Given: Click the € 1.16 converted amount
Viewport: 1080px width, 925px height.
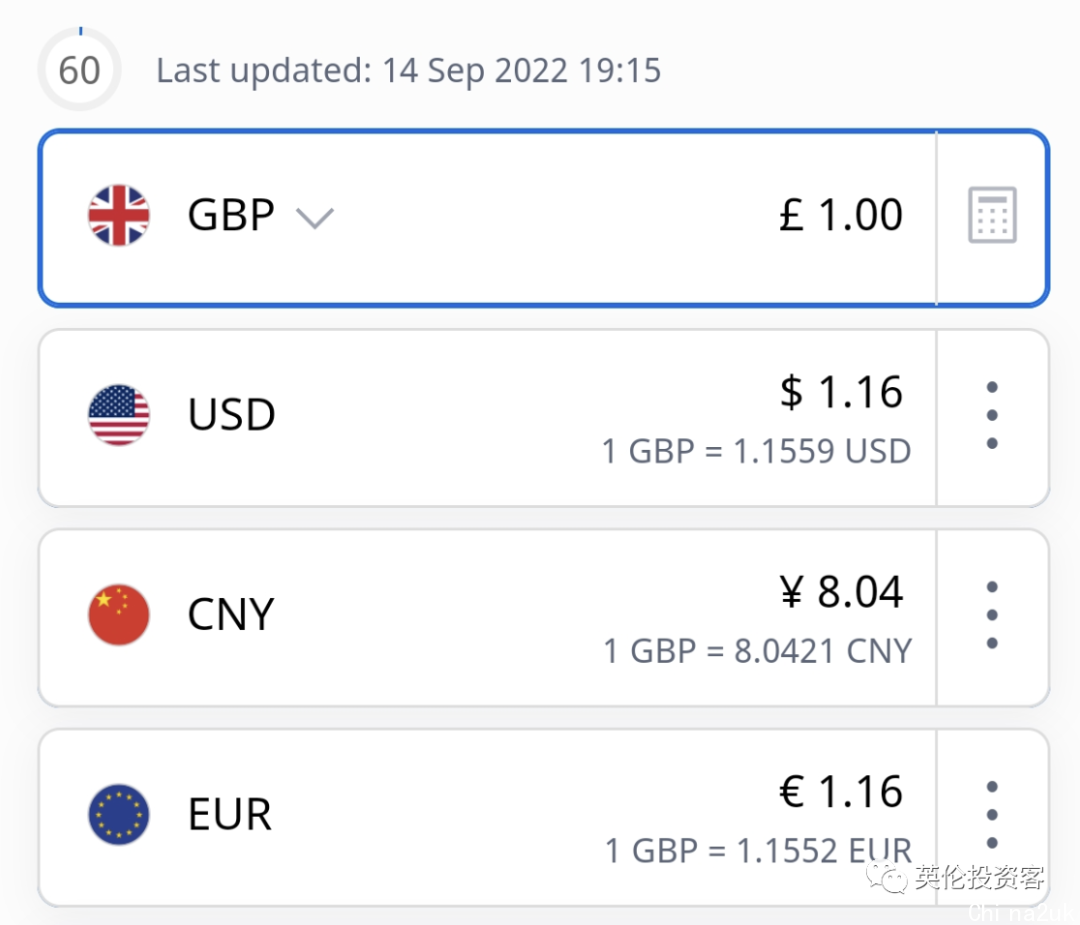Looking at the screenshot, I should point(841,791).
